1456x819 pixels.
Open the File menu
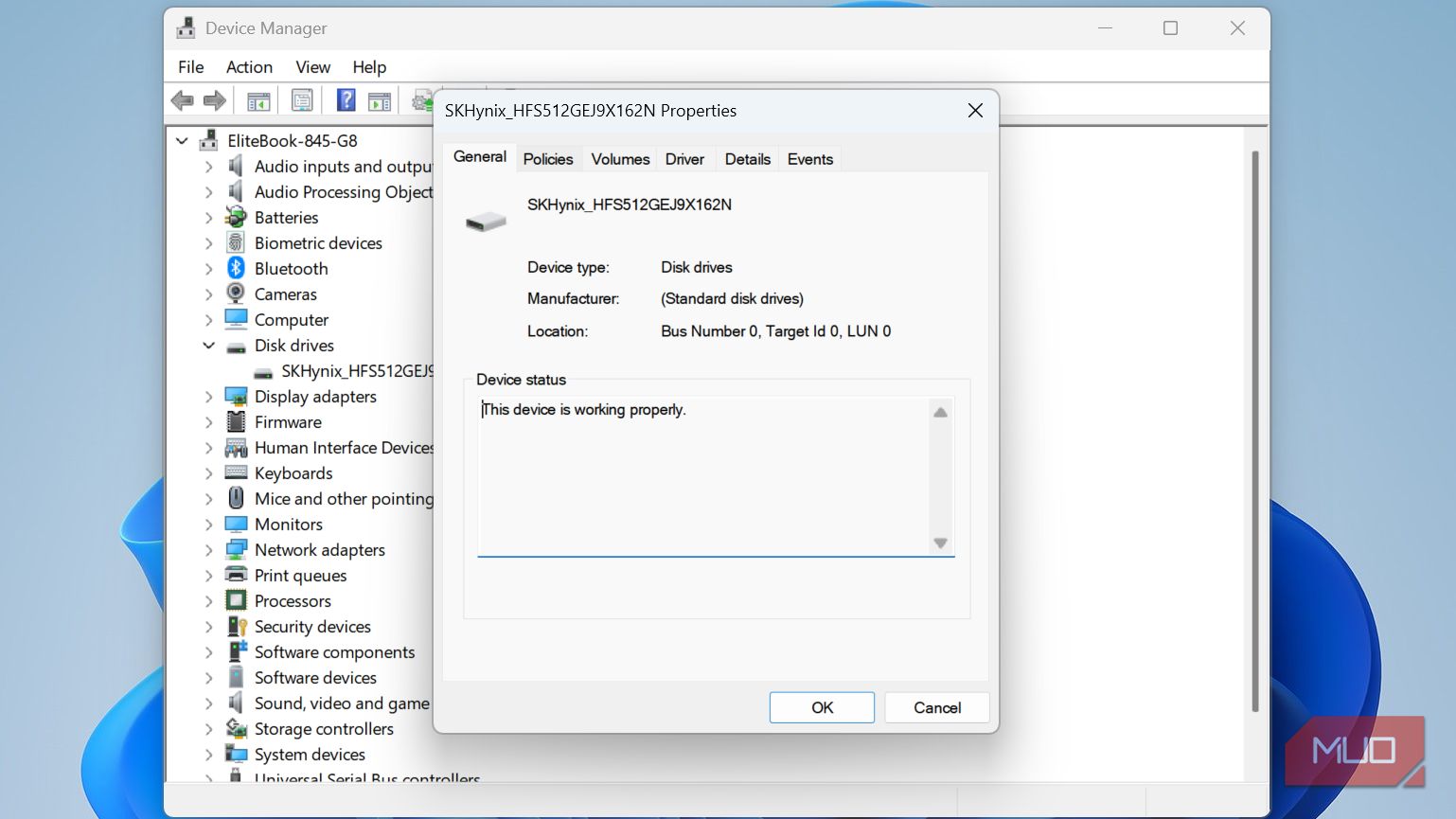coord(191,67)
